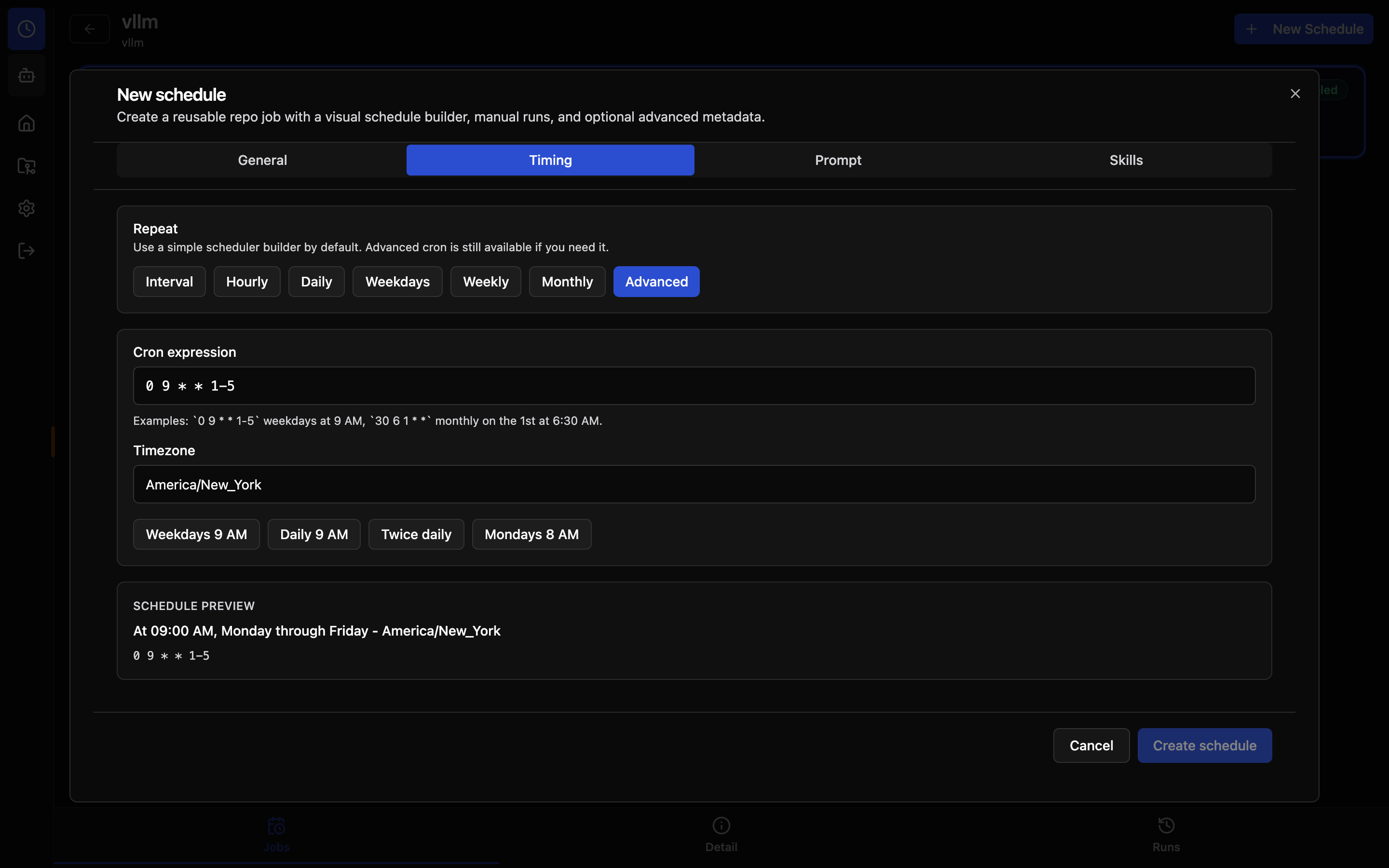Open the Detail info icon at bottom

pyautogui.click(x=722, y=826)
